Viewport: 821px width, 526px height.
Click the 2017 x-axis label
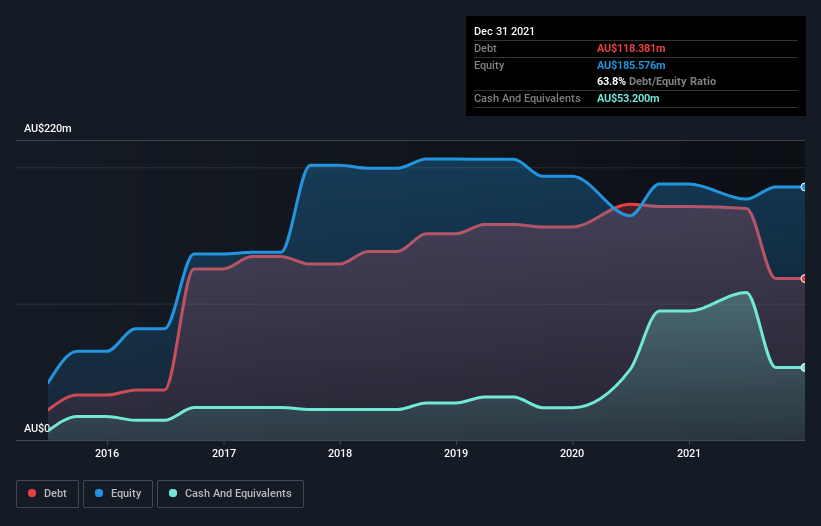224,453
